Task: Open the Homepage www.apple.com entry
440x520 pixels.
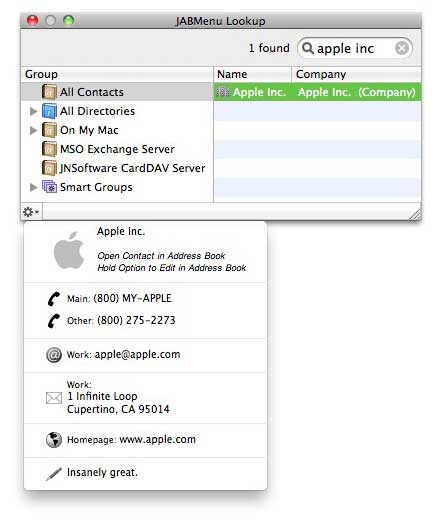Action: click(x=145, y=440)
